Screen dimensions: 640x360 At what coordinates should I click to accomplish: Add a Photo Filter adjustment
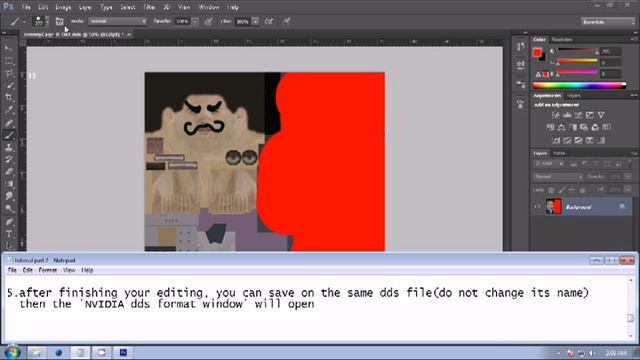point(584,127)
